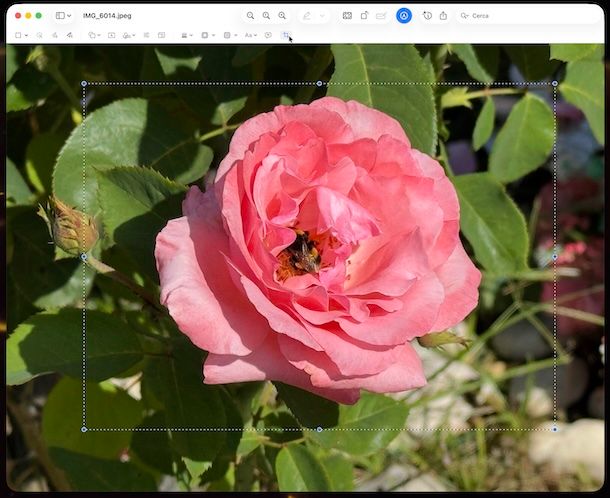
Task: Click the dimmed text-field edit icon
Action: pyautogui.click(x=381, y=16)
